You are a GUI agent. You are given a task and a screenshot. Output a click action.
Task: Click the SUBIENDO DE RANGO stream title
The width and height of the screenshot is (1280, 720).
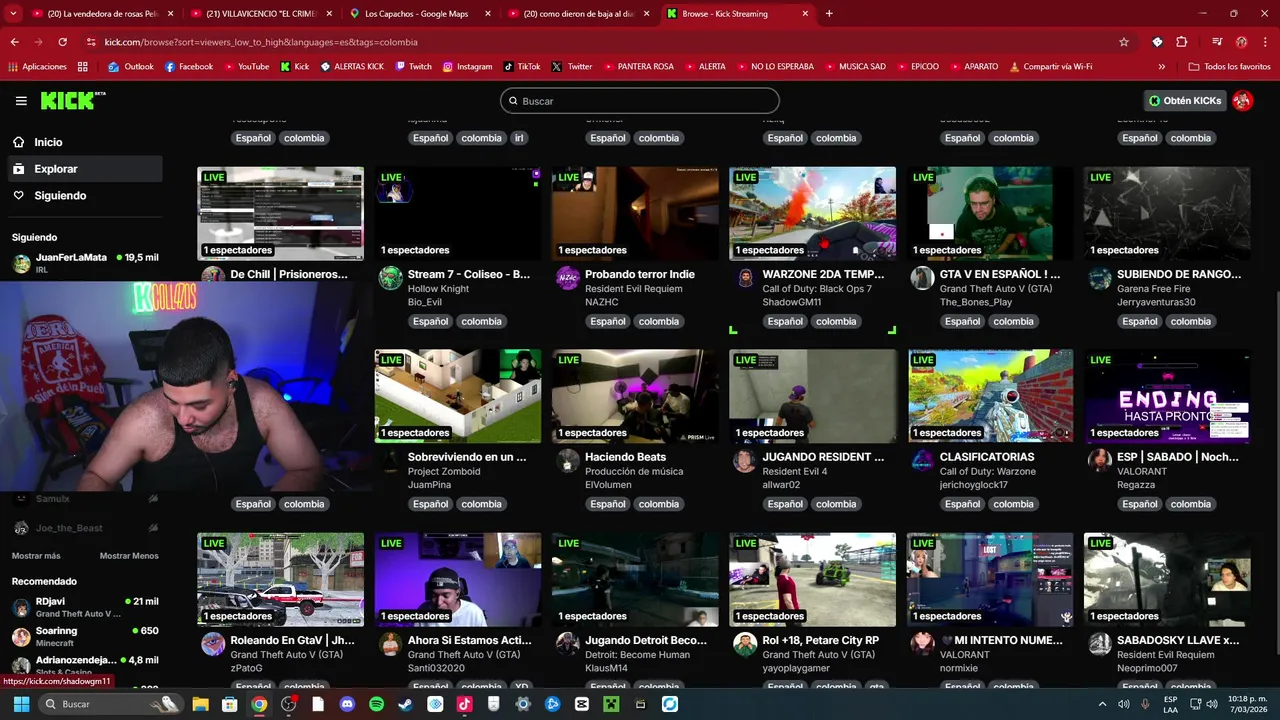pos(1179,274)
